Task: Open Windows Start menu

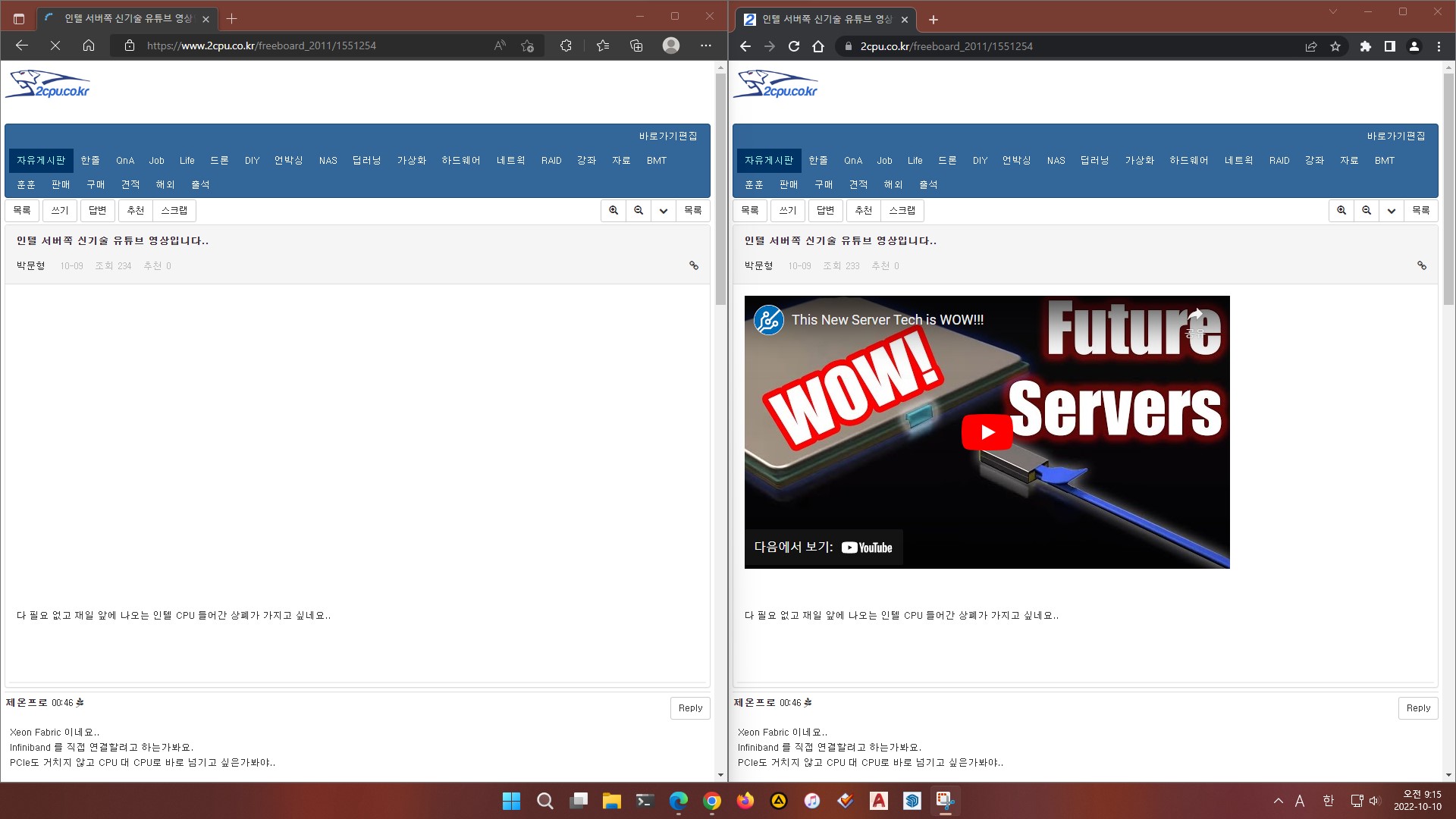Action: click(511, 801)
